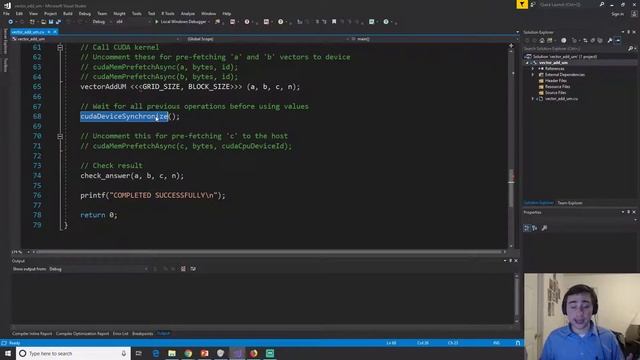Click the microphone icon in taskbar search
The height and width of the screenshot is (360, 640).
click(124, 353)
